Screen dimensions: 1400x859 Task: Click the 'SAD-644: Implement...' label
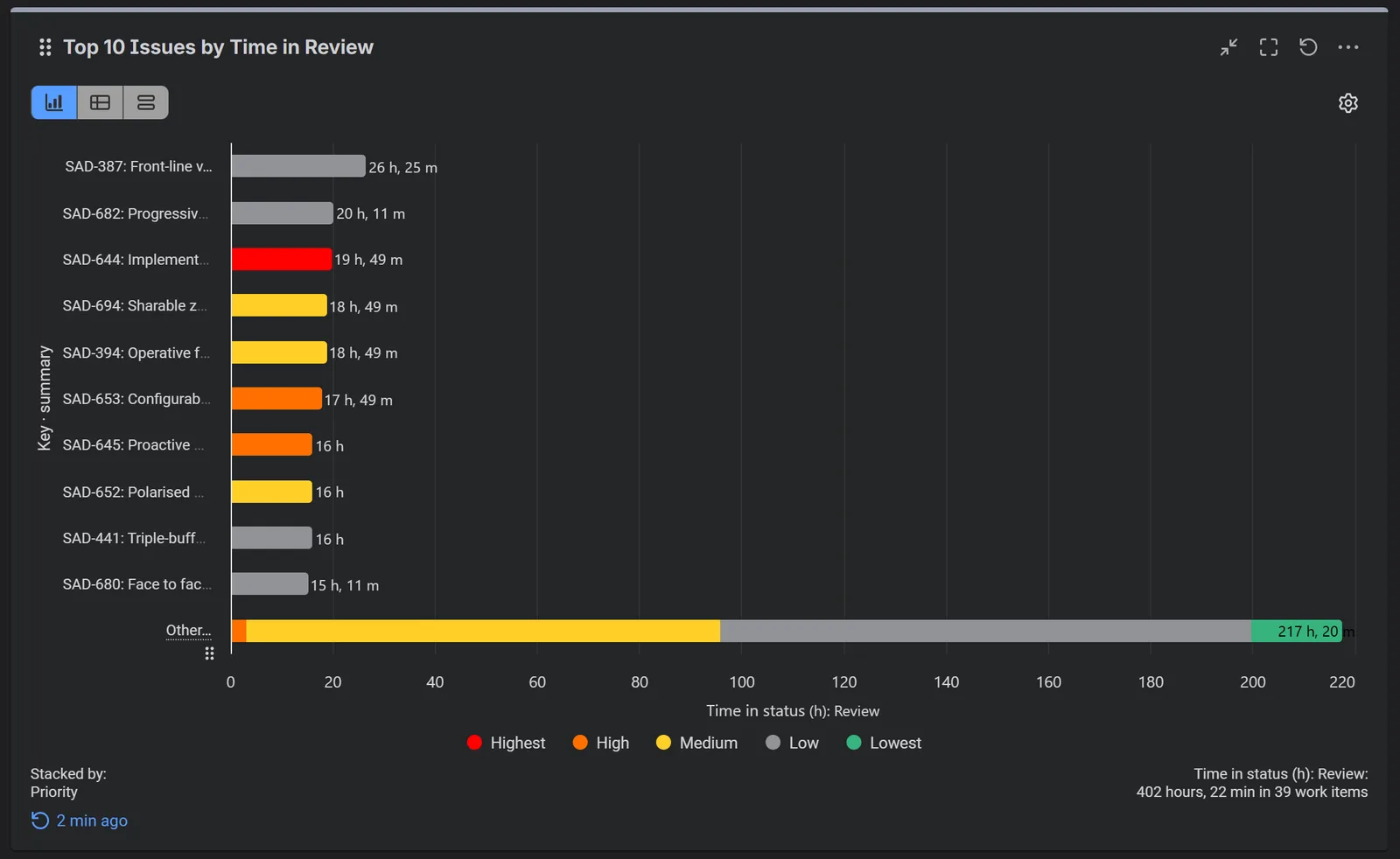tap(136, 260)
